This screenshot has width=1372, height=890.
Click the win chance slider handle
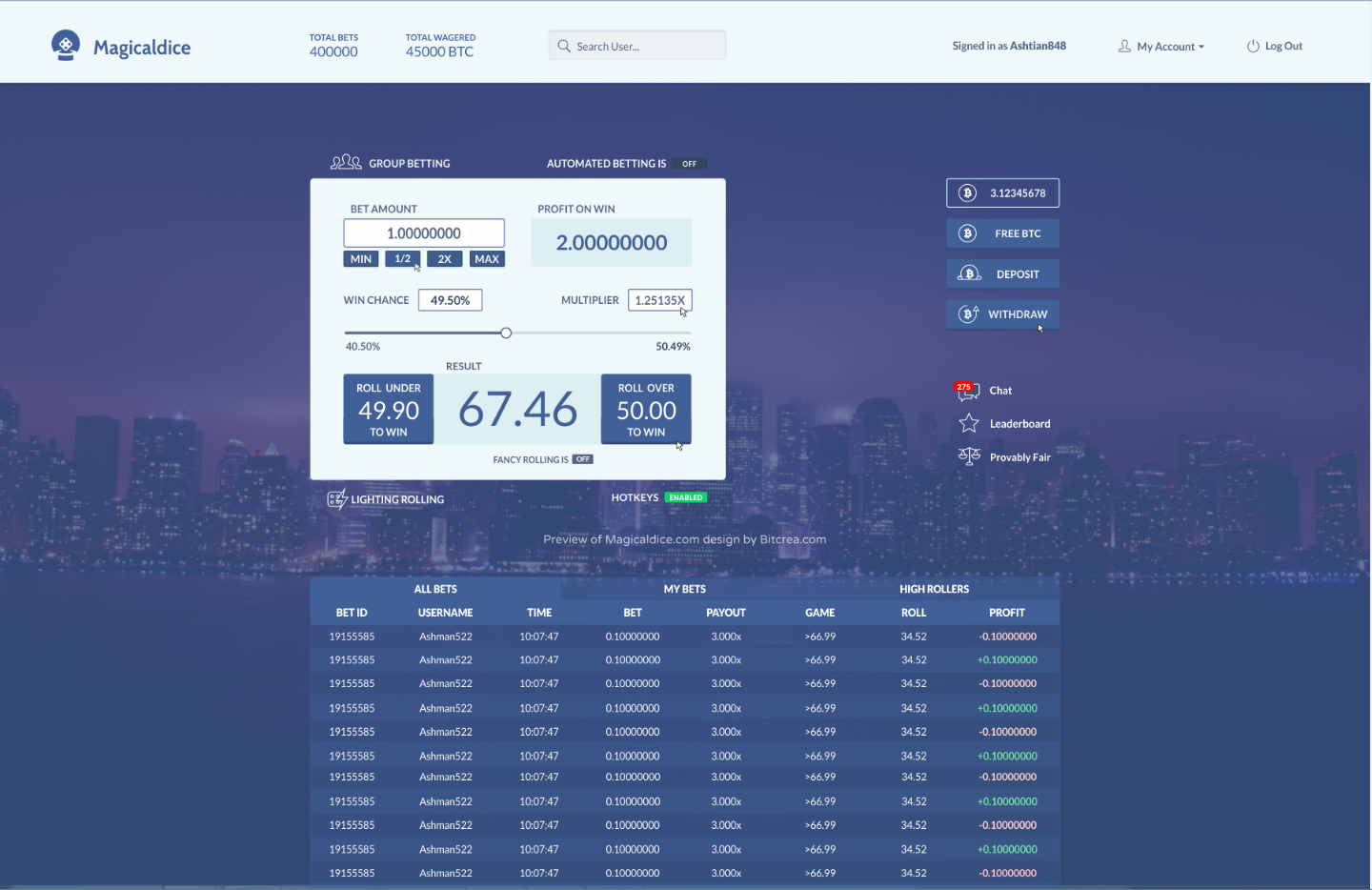click(506, 333)
